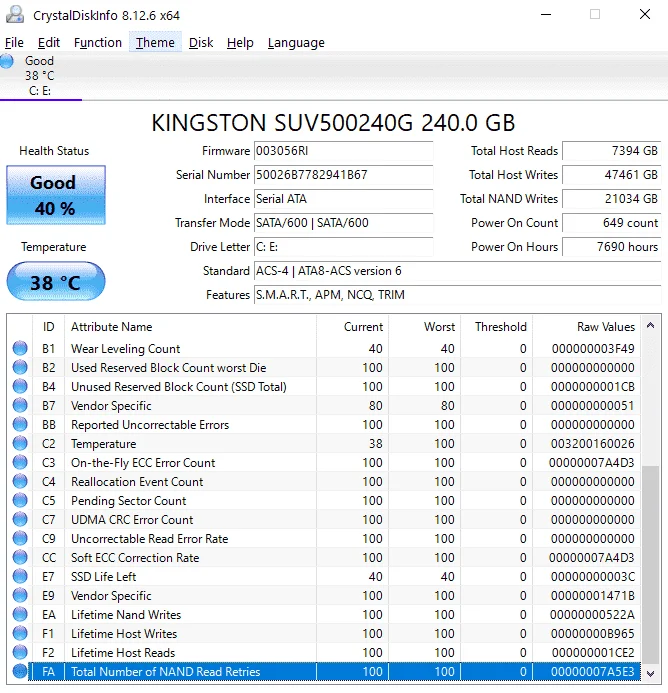Select 'Lifetime Host Writes' attribute name
The image size is (668, 693).
(x=124, y=634)
